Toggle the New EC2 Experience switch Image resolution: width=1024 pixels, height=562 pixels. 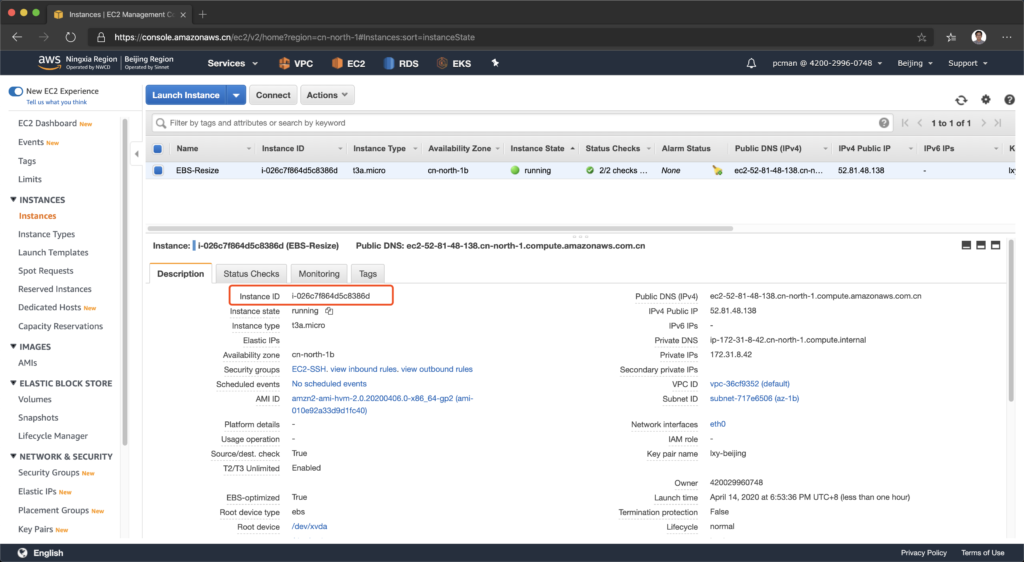tap(16, 91)
